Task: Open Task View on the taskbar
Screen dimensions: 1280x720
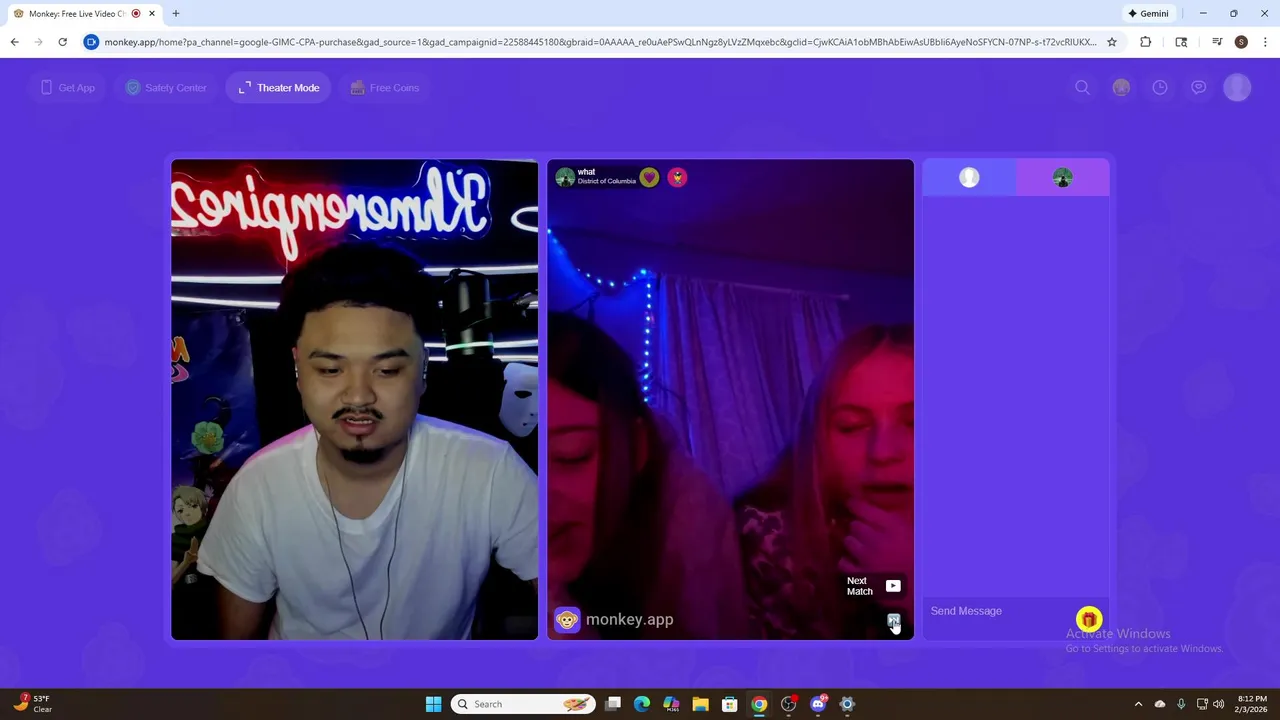Action: point(613,704)
